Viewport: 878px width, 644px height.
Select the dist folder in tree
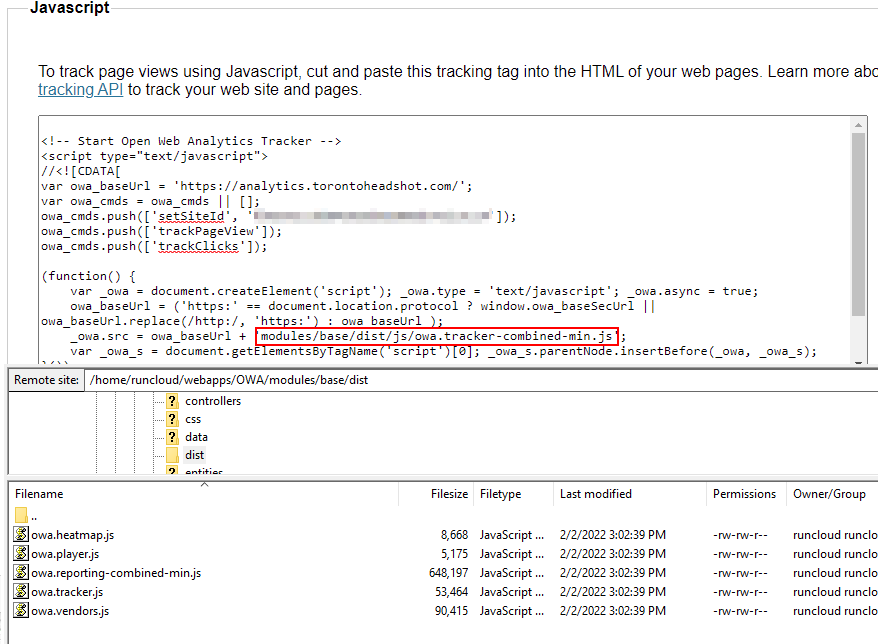[x=194, y=455]
